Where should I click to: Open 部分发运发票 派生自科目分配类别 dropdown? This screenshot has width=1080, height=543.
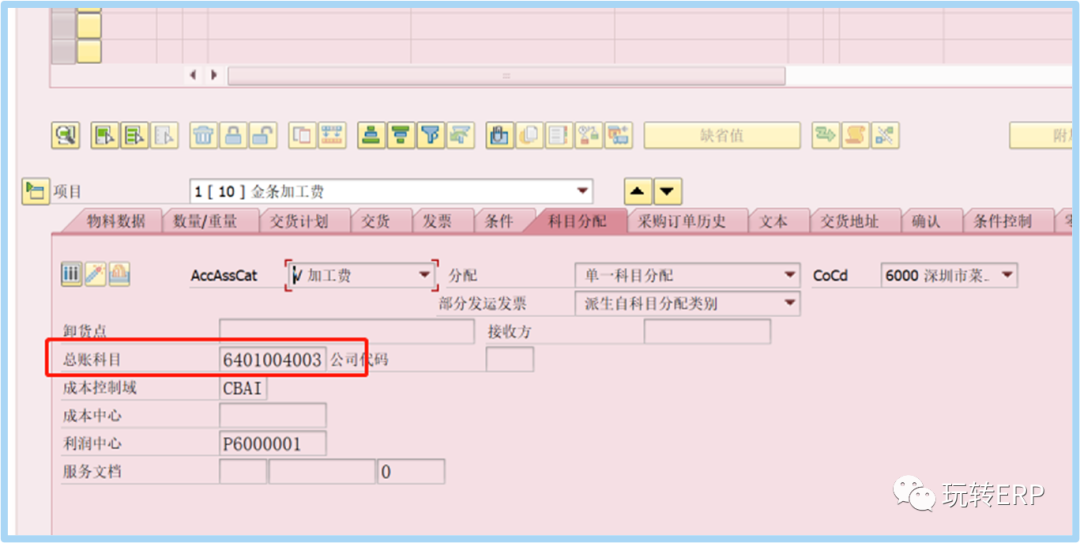(789, 303)
